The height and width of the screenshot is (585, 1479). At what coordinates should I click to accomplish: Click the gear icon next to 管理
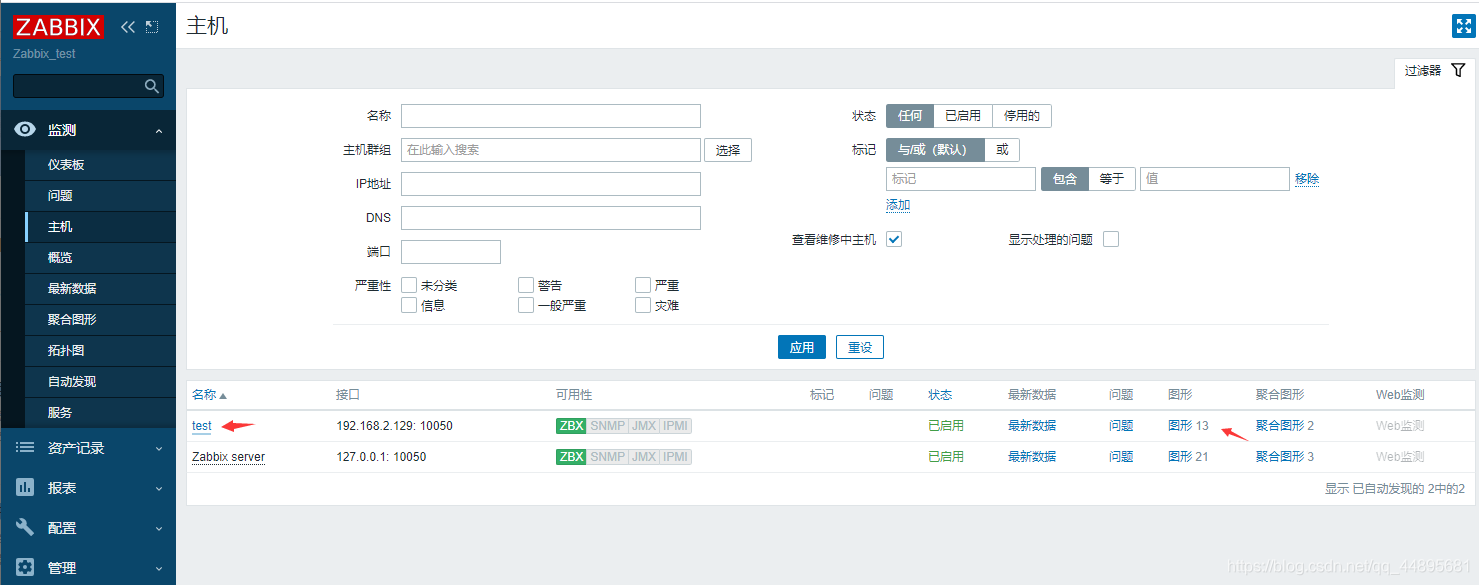(25, 568)
